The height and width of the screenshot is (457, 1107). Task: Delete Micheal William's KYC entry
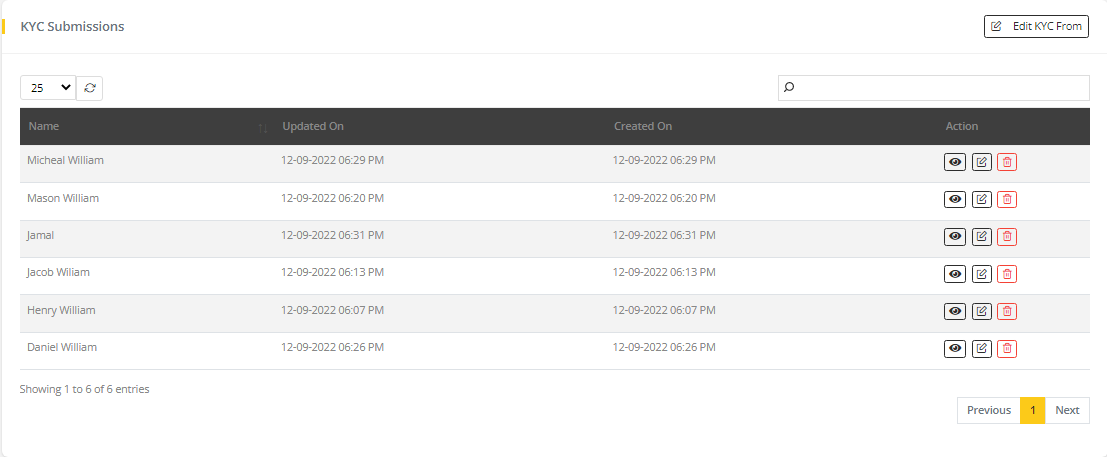tap(1007, 162)
